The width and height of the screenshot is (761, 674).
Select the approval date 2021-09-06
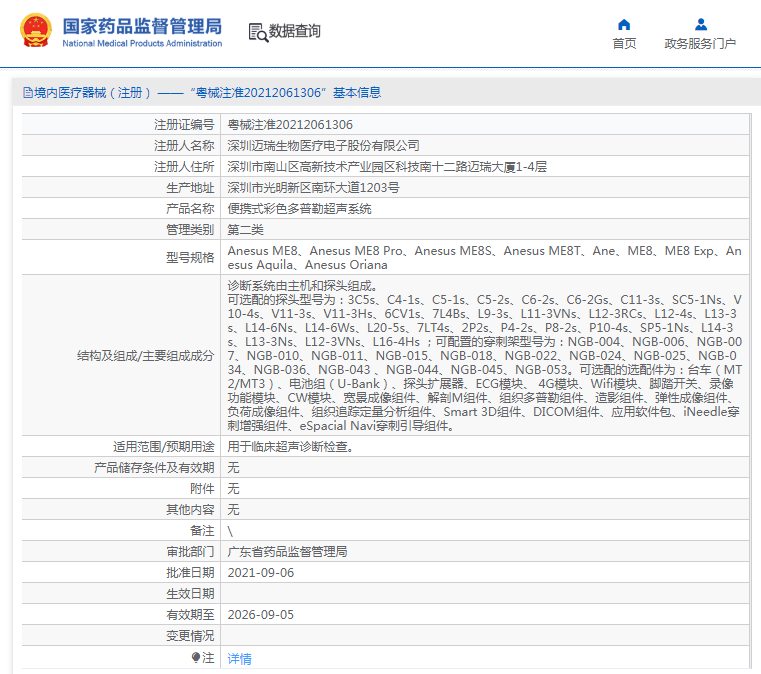pyautogui.click(x=261, y=573)
